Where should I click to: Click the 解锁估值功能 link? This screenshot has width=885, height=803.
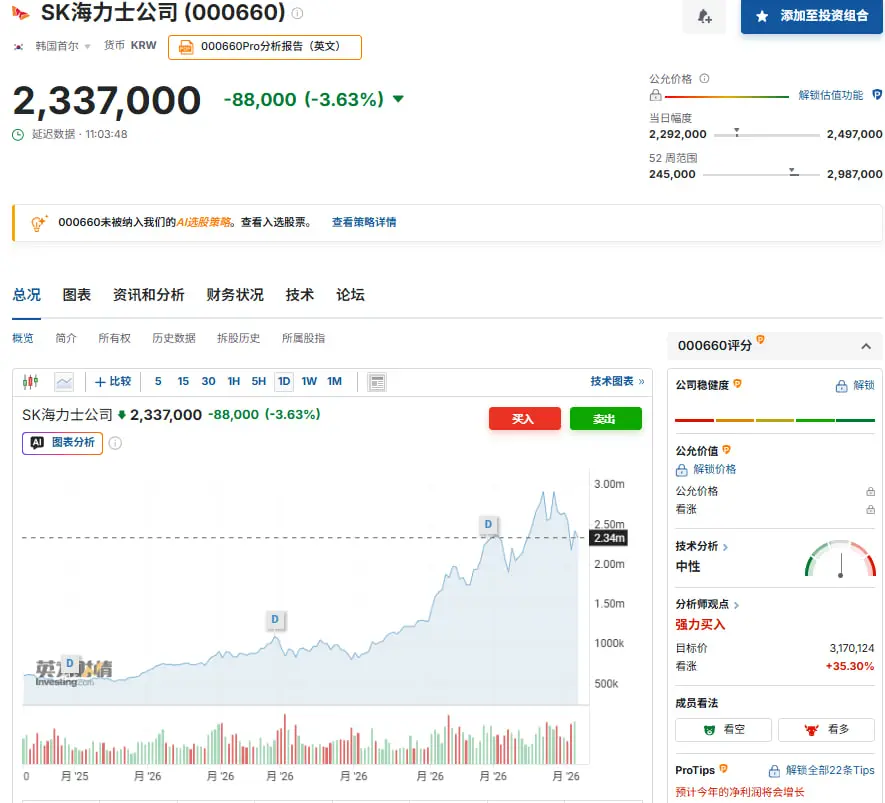click(x=830, y=95)
